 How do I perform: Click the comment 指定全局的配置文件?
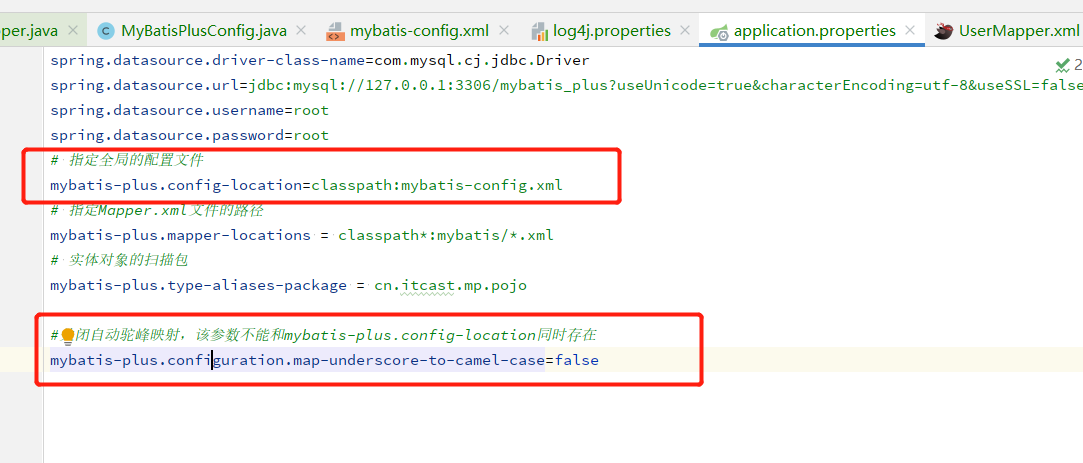click(126, 160)
